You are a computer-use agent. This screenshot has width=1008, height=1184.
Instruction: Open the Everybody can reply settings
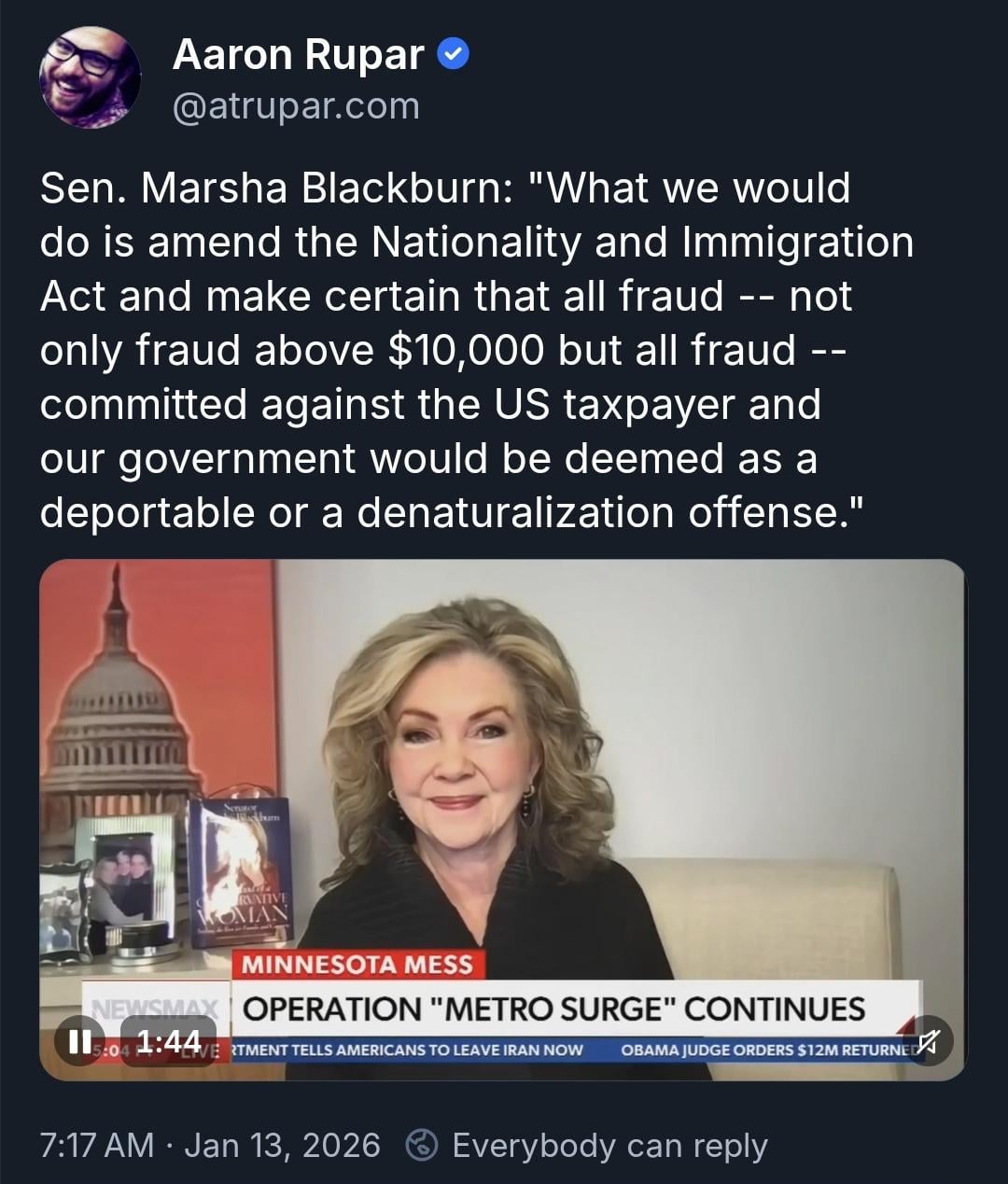point(609,1146)
